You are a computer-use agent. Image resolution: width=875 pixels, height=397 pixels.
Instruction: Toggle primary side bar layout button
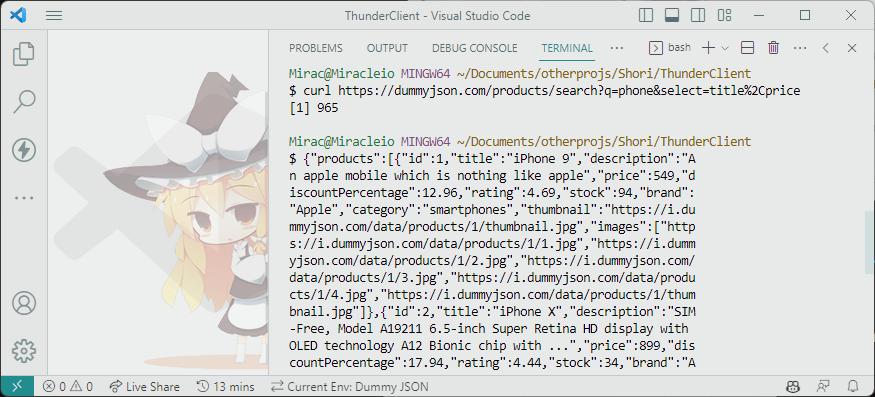(646, 16)
